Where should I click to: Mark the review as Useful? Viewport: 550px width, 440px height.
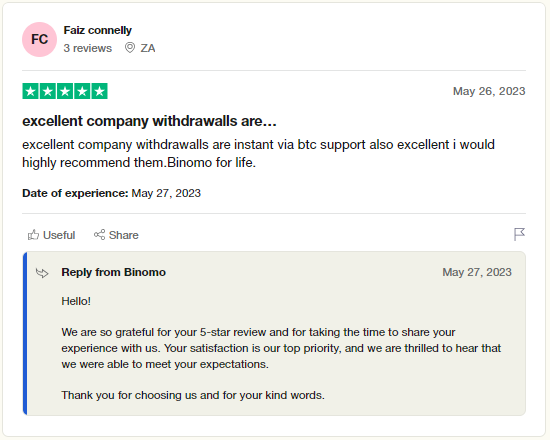pos(52,235)
